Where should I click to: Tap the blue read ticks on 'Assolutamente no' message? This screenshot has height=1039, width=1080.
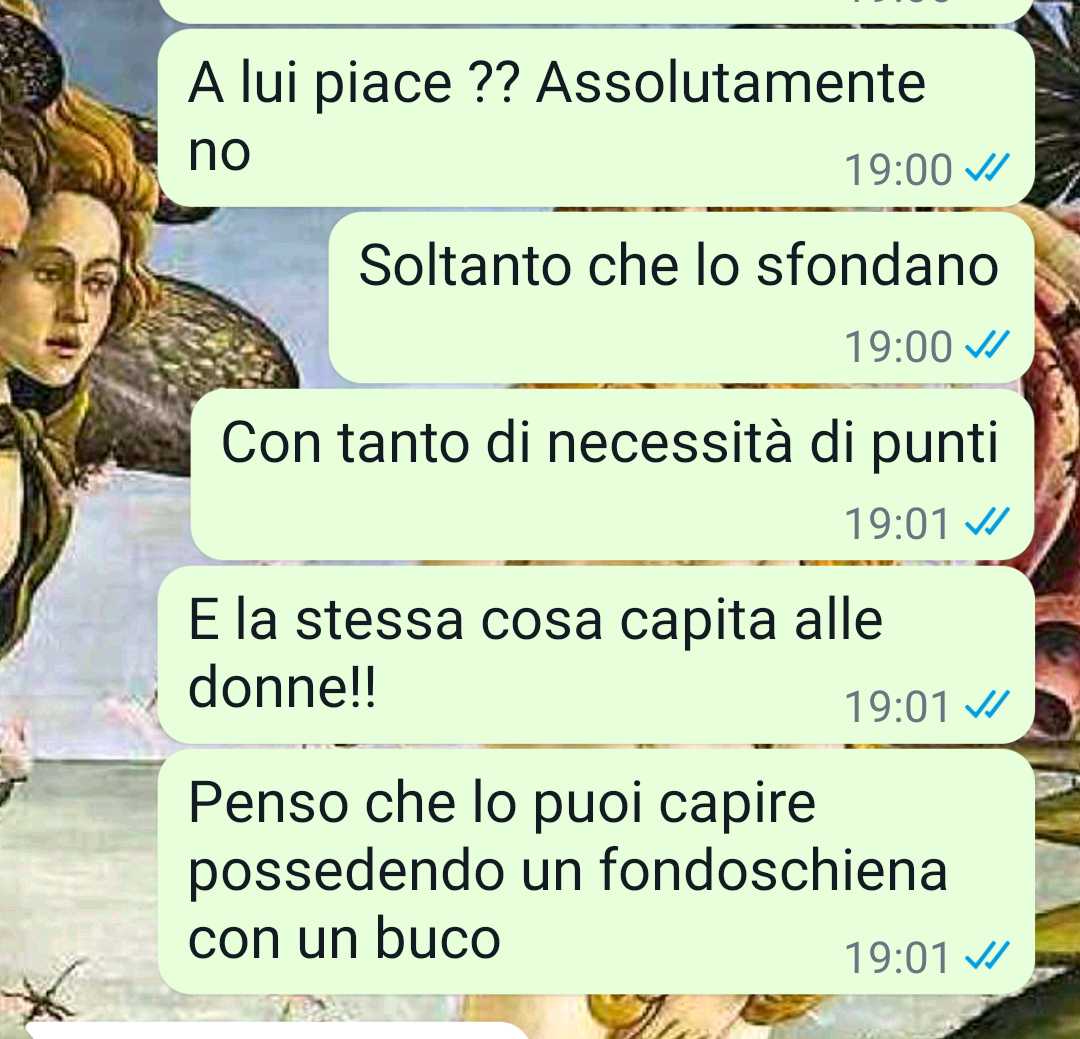point(987,167)
